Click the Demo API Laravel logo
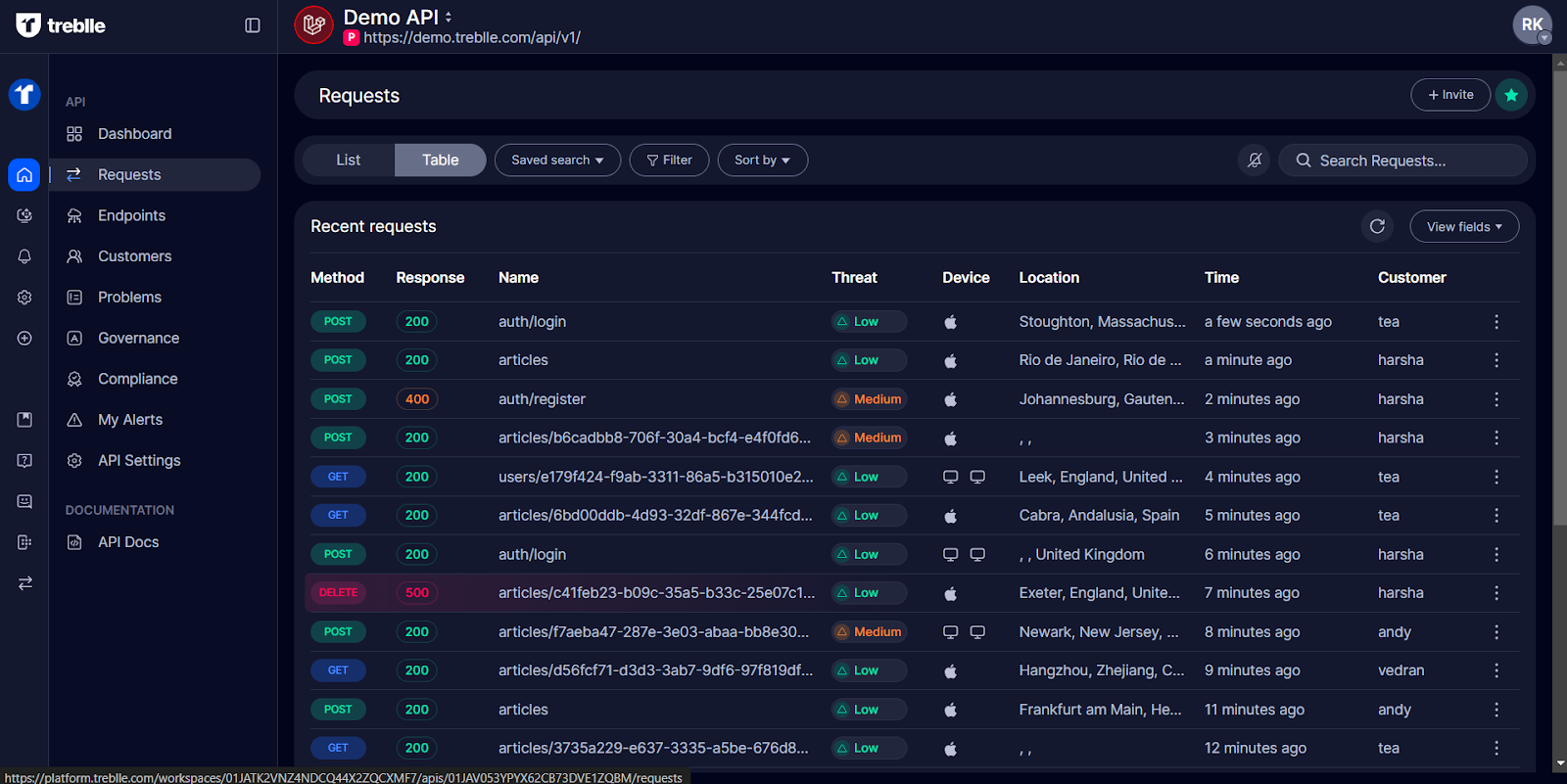The width and height of the screenshot is (1567, 784). tap(313, 25)
